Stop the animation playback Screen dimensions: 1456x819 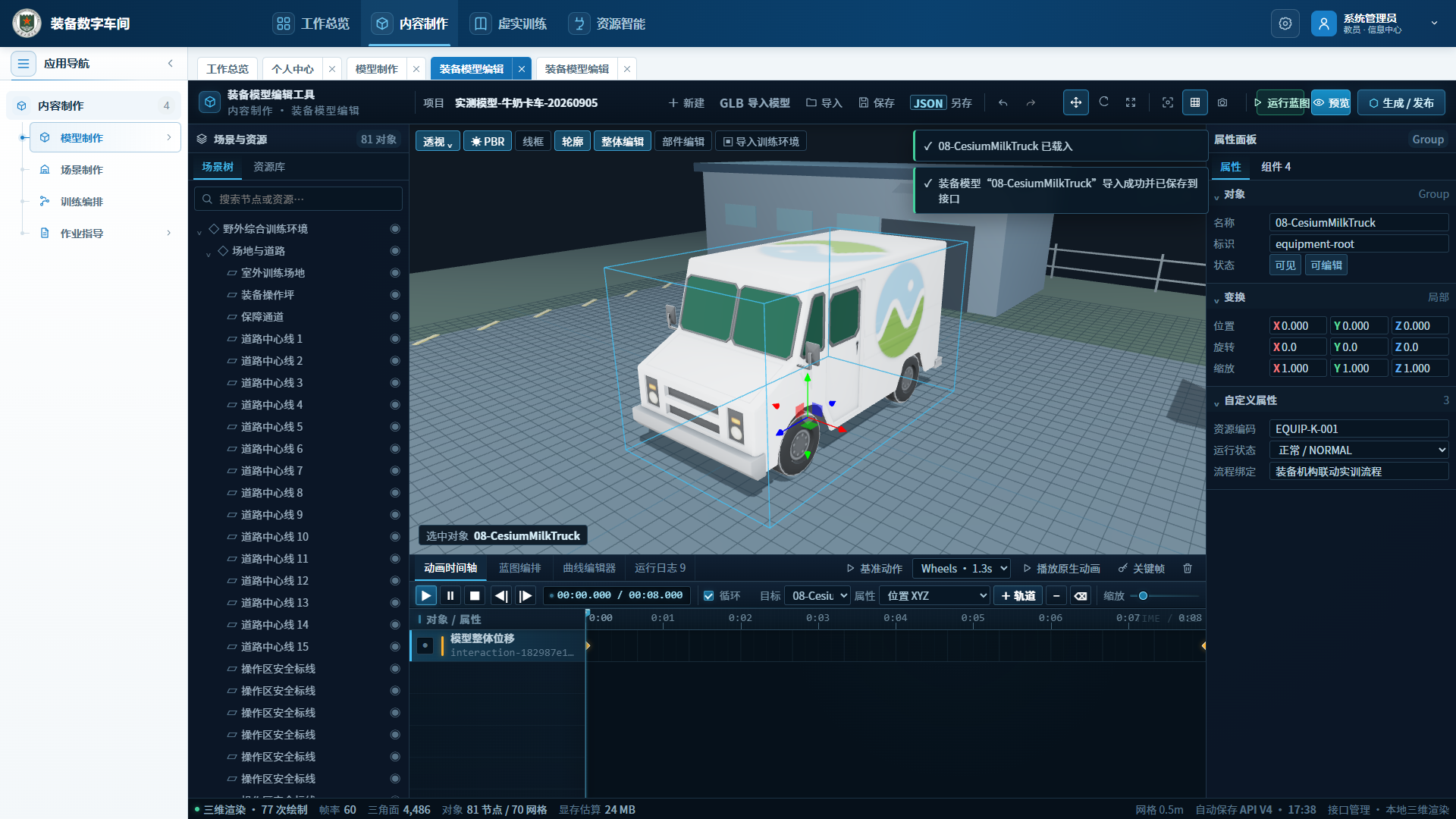[x=475, y=596]
